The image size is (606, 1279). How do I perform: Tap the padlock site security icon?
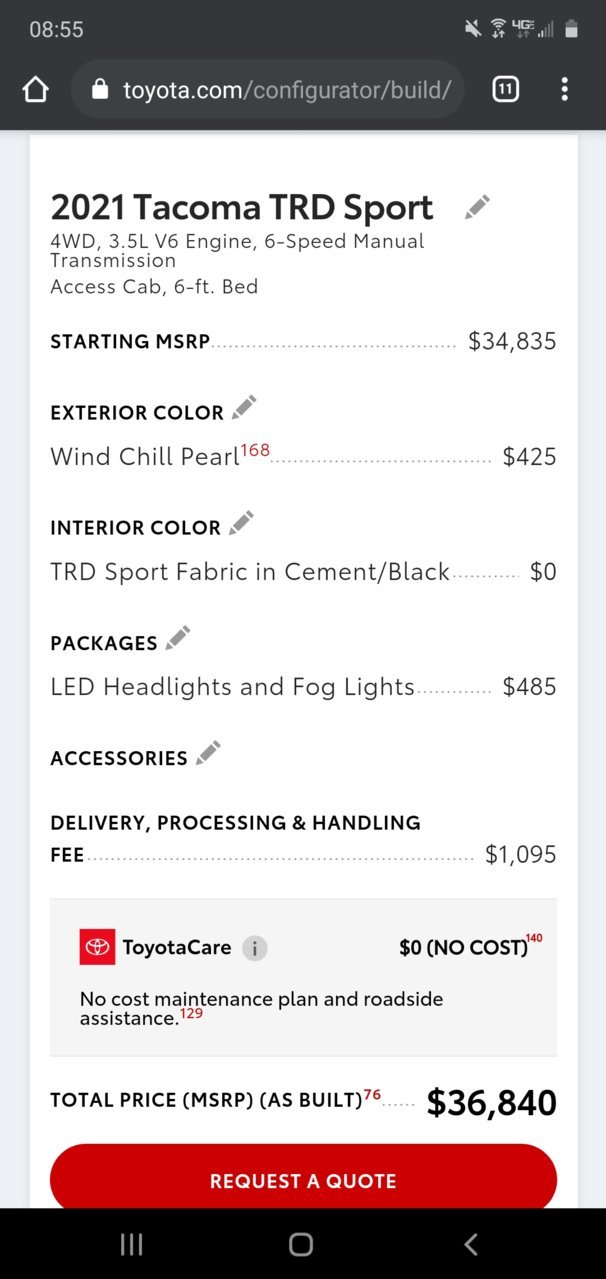99,90
